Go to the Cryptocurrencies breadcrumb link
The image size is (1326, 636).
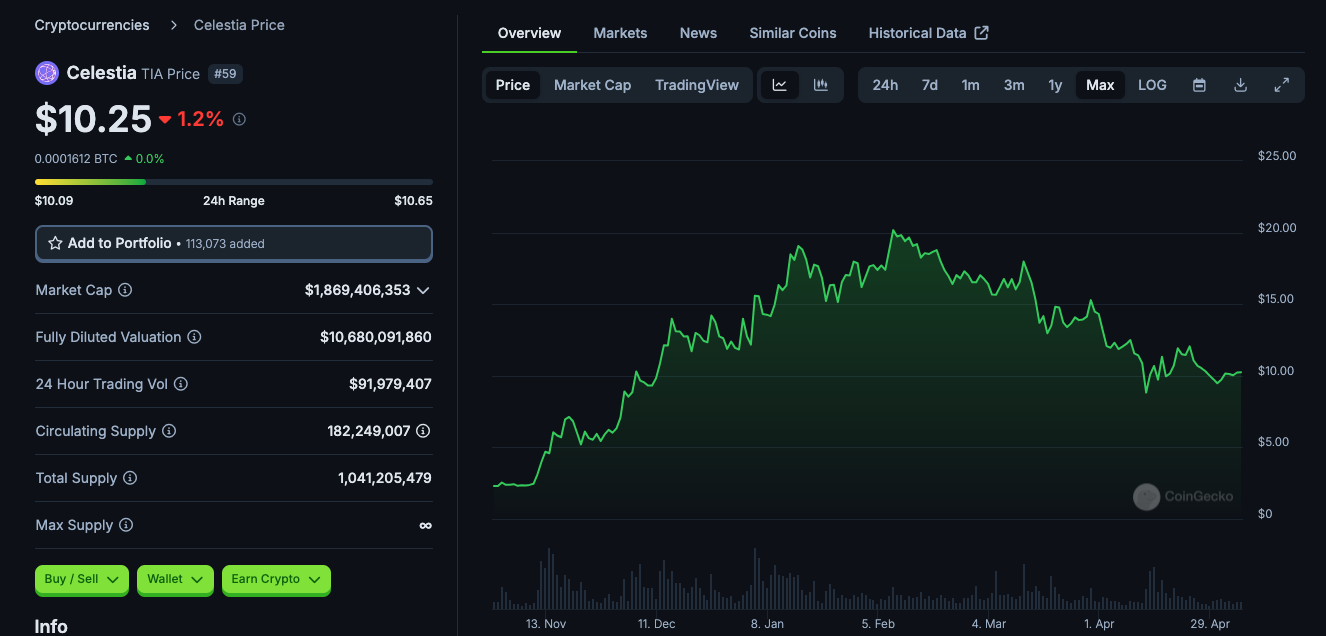coord(92,25)
